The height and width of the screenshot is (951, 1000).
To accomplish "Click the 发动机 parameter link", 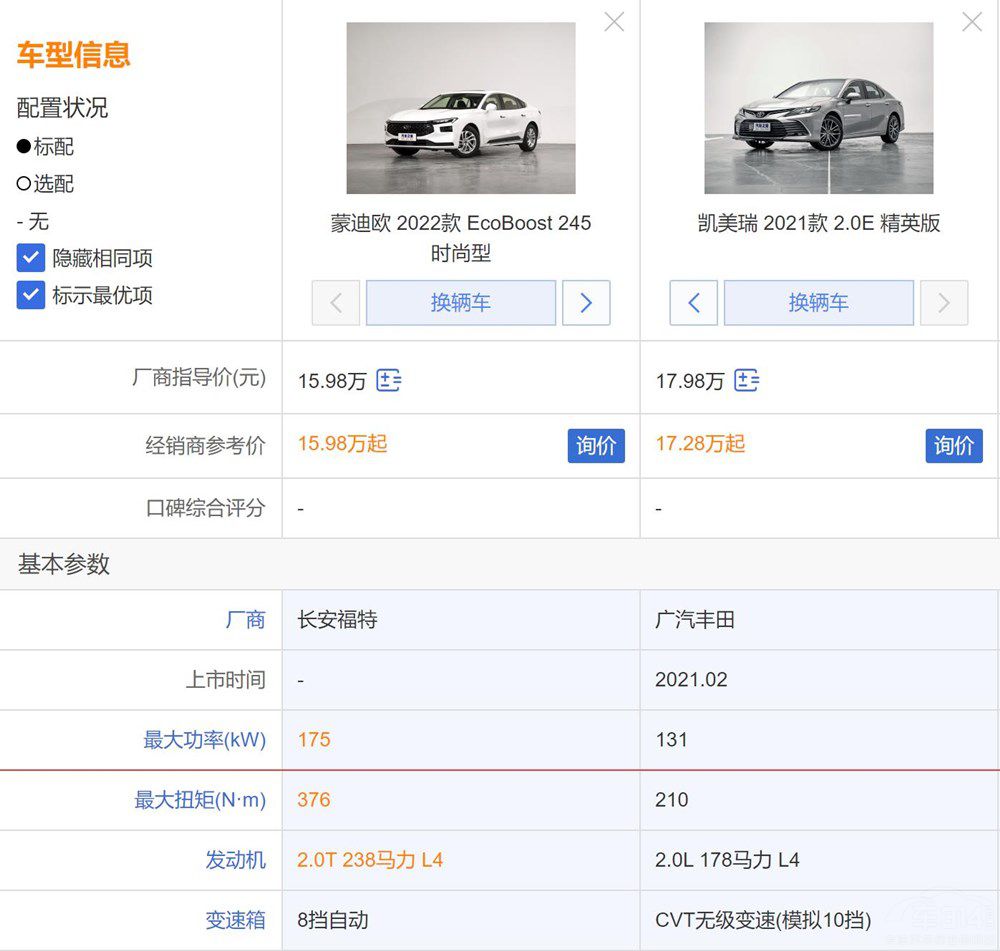I will coord(235,860).
